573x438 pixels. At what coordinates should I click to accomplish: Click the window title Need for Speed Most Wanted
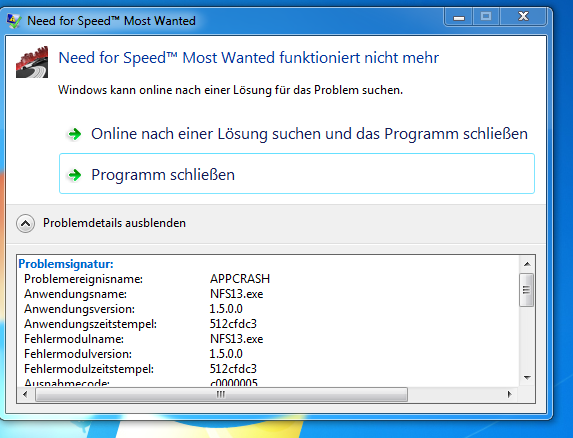pos(111,21)
